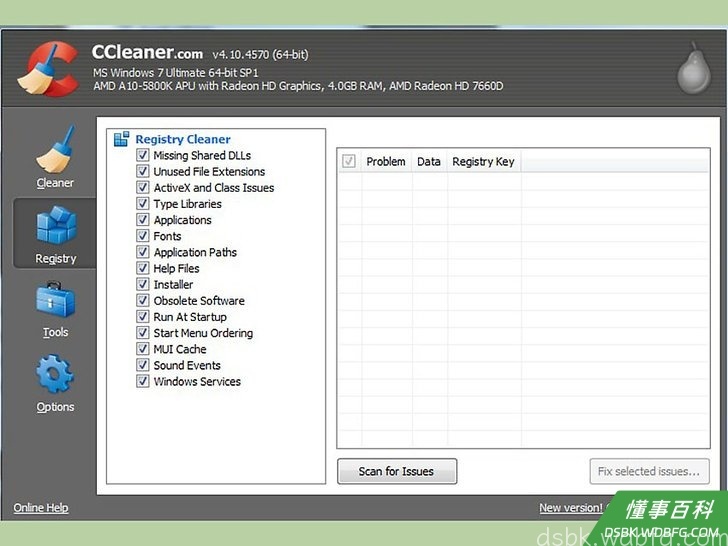Select the Registry blue cubes icon
The width and height of the screenshot is (728, 546).
click(x=56, y=226)
